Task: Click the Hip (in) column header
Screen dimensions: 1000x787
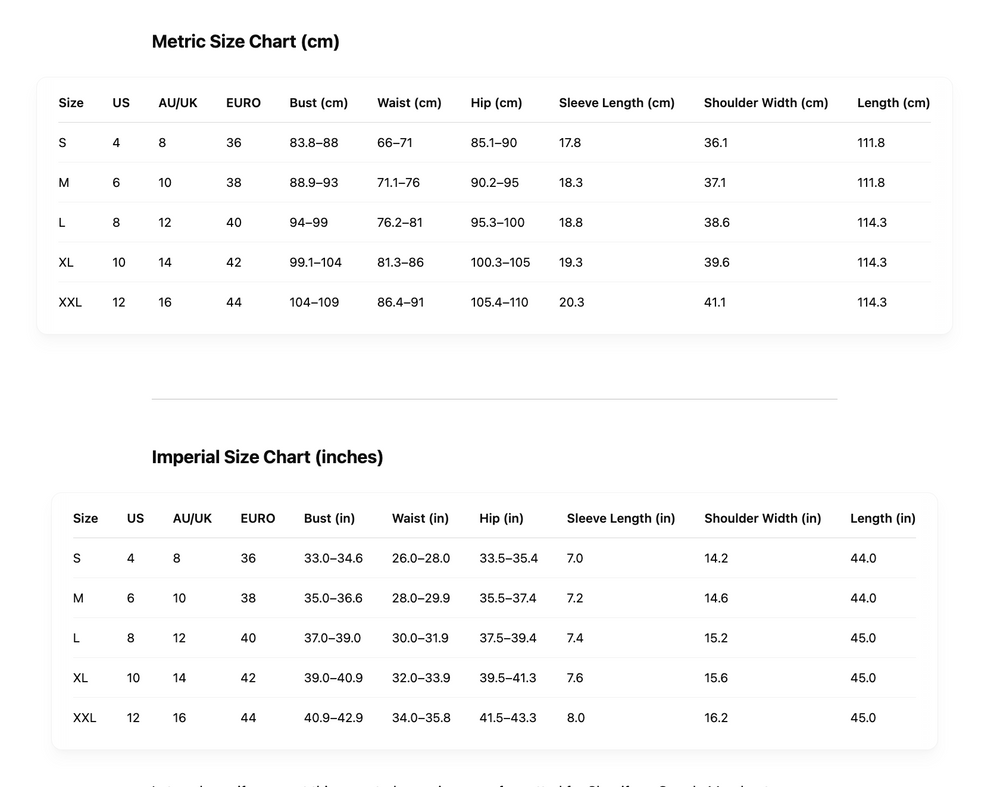Action: [501, 518]
